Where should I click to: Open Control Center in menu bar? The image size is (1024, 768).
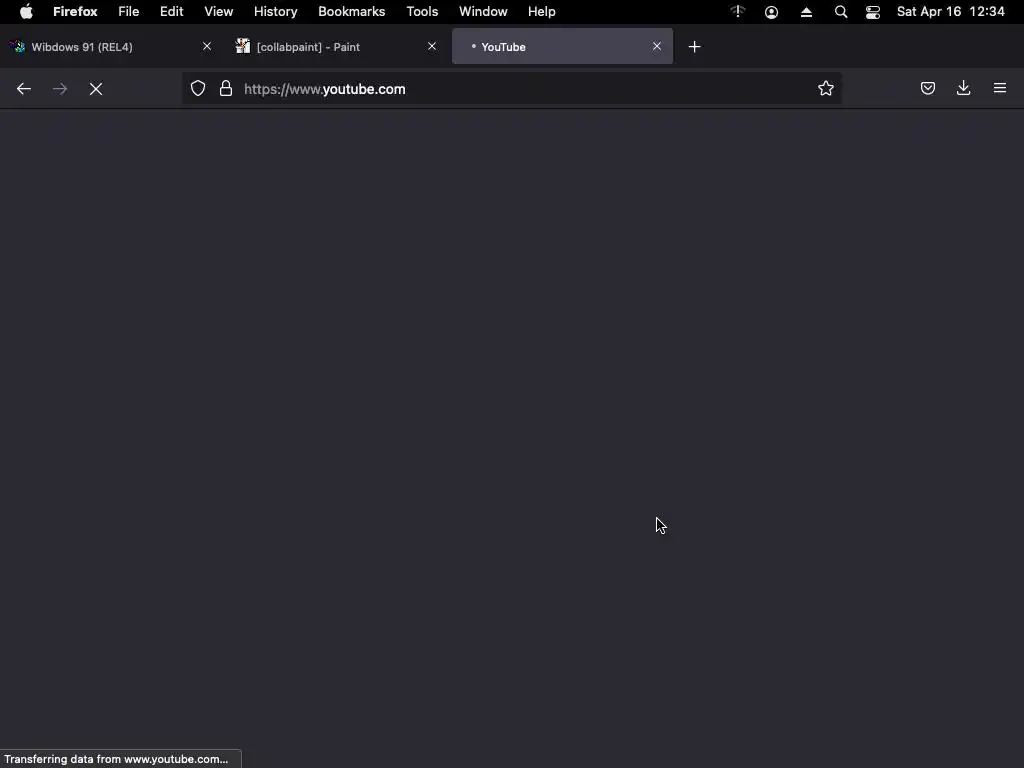click(x=873, y=12)
